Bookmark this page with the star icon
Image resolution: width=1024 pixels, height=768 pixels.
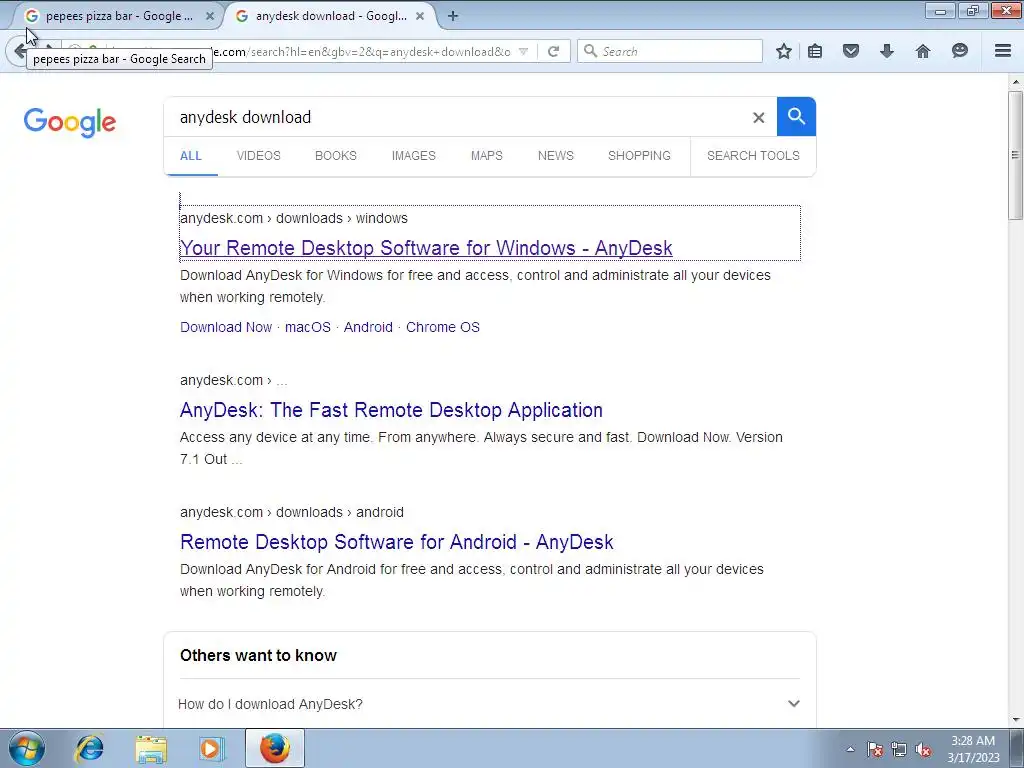click(784, 51)
